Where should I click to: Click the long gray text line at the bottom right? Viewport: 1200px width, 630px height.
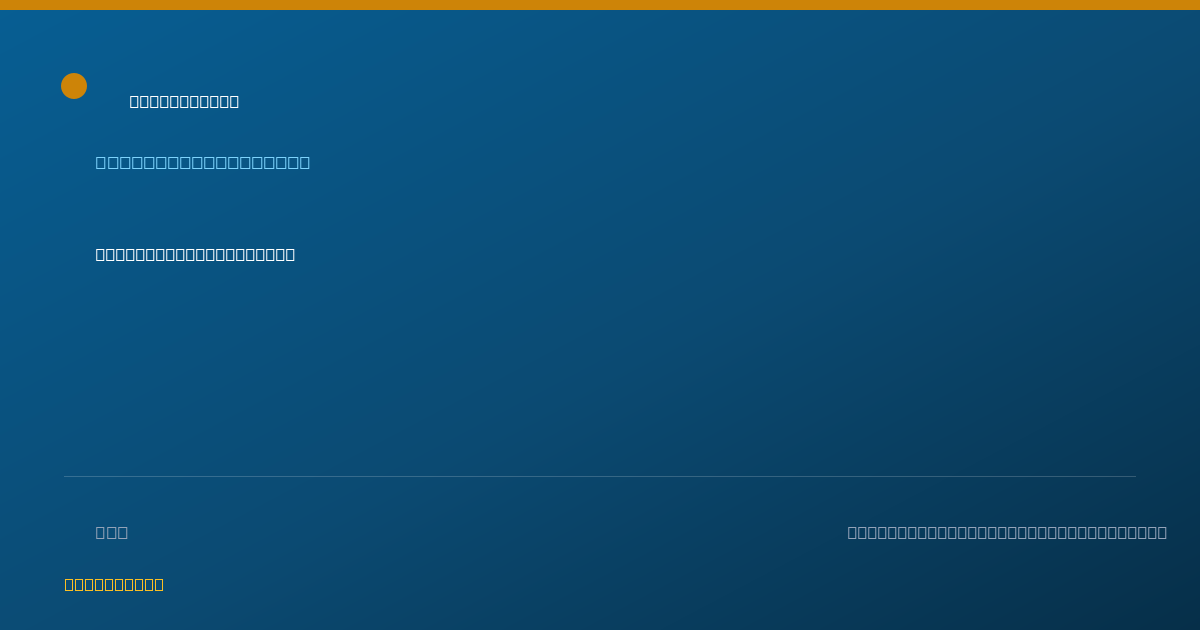click(x=1007, y=532)
